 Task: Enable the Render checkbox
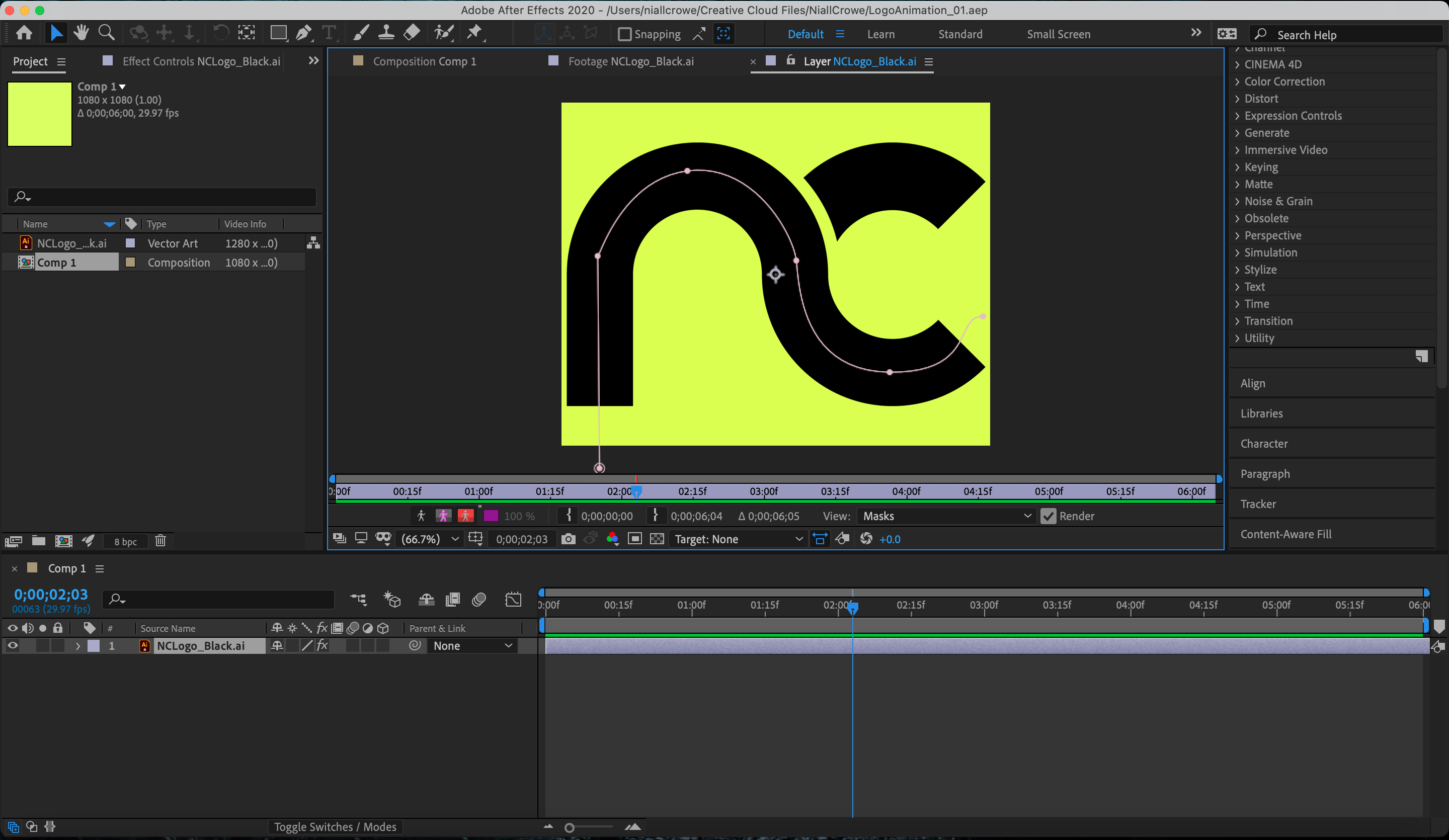[1048, 516]
